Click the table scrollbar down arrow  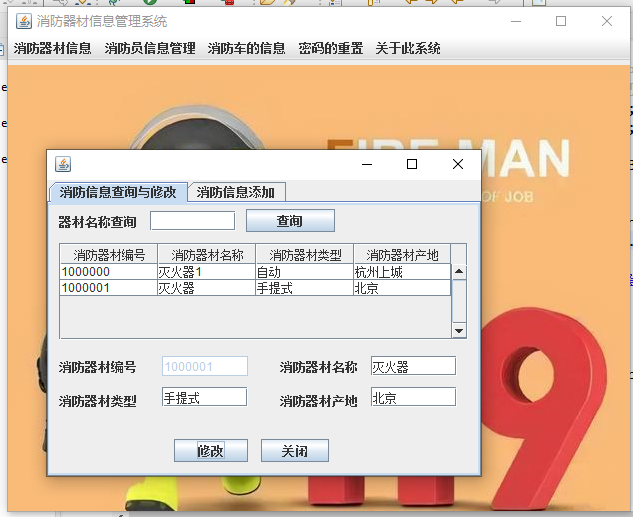coord(459,331)
